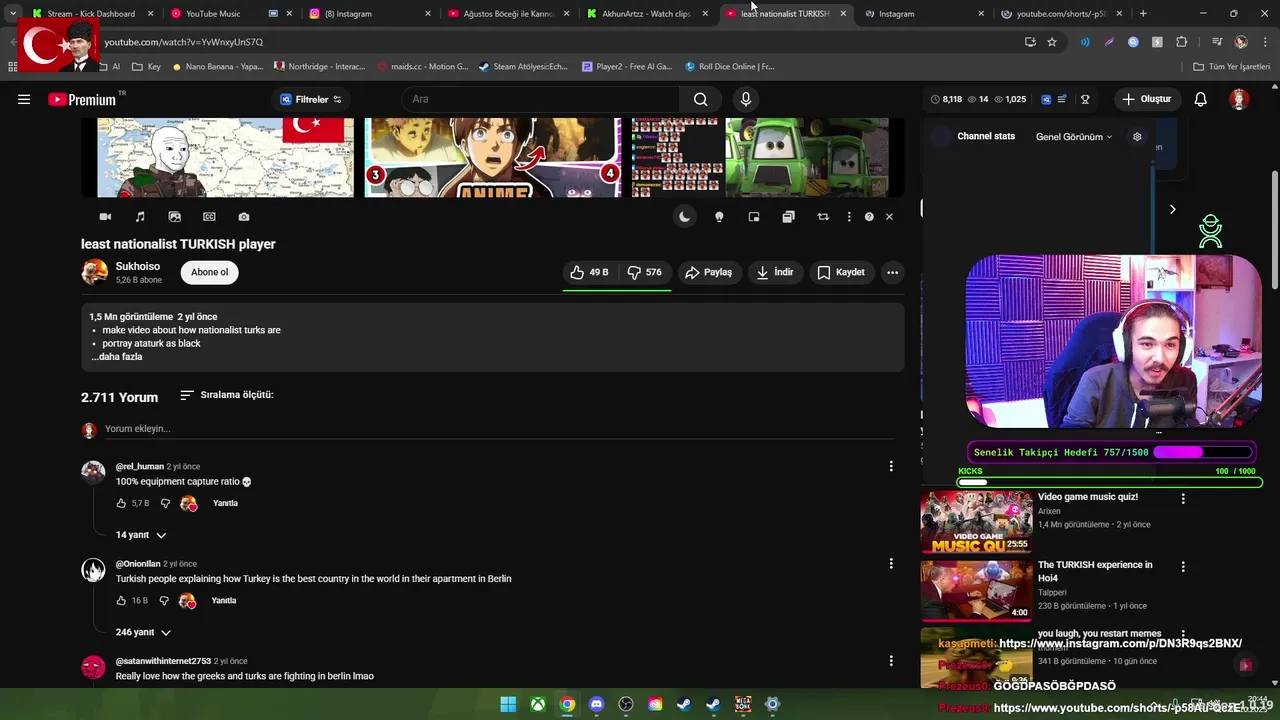Viewport: 1280px width, 720px height.
Task: Share video with Paylaş button
Action: click(708, 272)
